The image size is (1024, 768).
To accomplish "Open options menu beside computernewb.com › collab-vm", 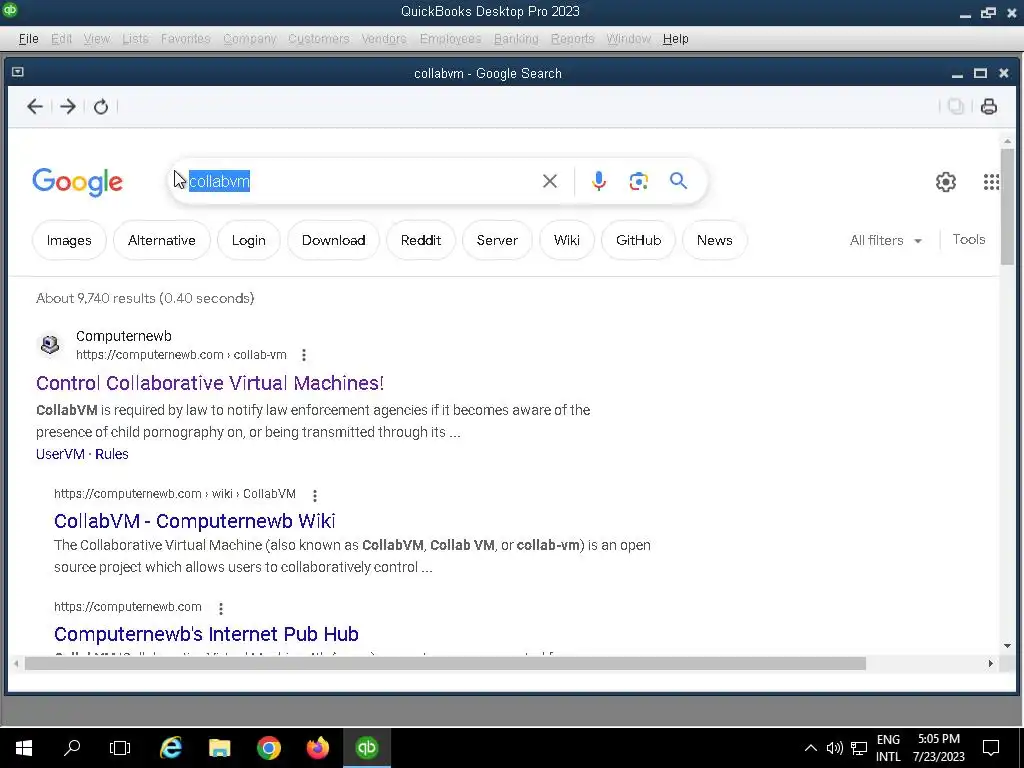I will point(304,355).
